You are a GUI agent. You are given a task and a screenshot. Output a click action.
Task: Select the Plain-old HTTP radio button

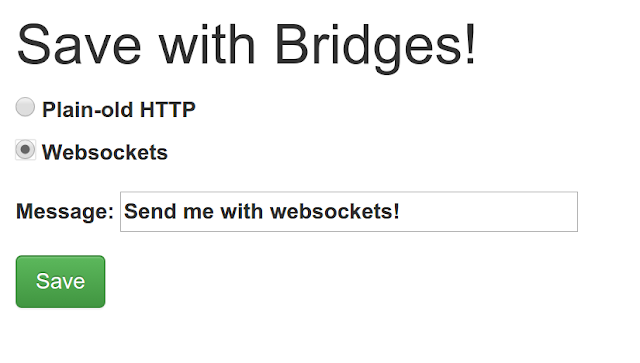point(25,107)
